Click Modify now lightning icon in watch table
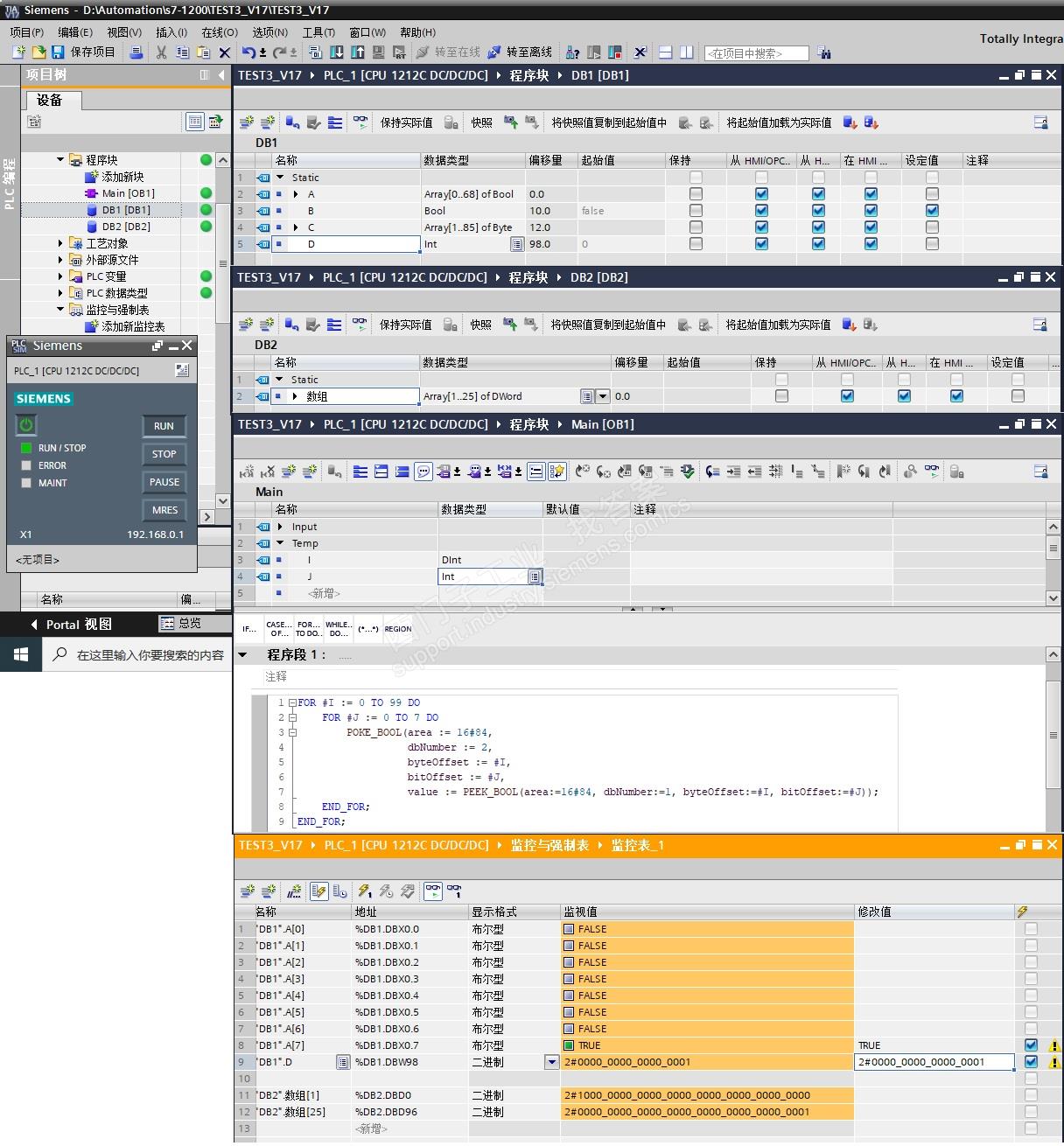1064x1146 pixels. pos(365,891)
